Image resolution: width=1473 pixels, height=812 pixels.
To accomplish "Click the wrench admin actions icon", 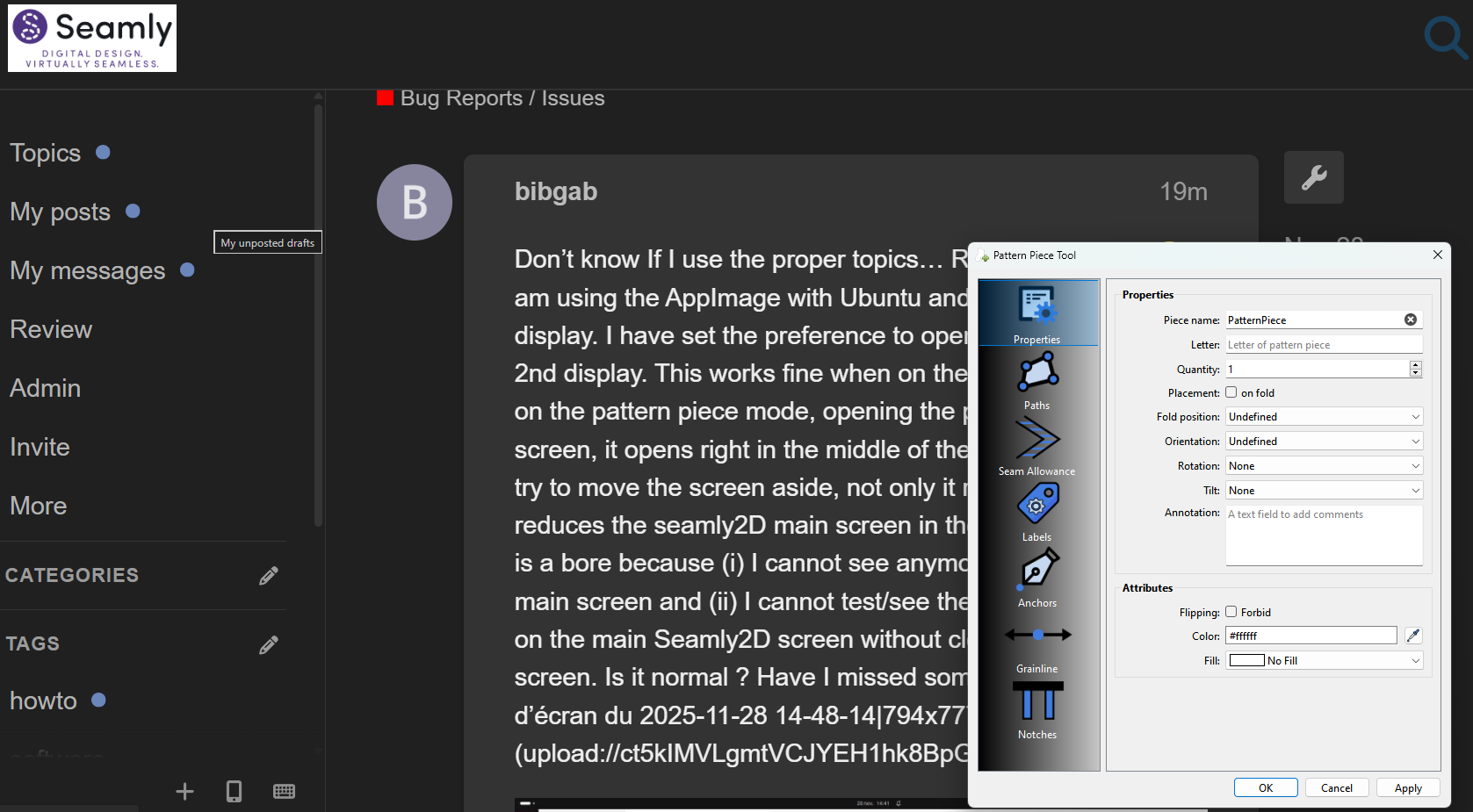I will pyautogui.click(x=1313, y=177).
